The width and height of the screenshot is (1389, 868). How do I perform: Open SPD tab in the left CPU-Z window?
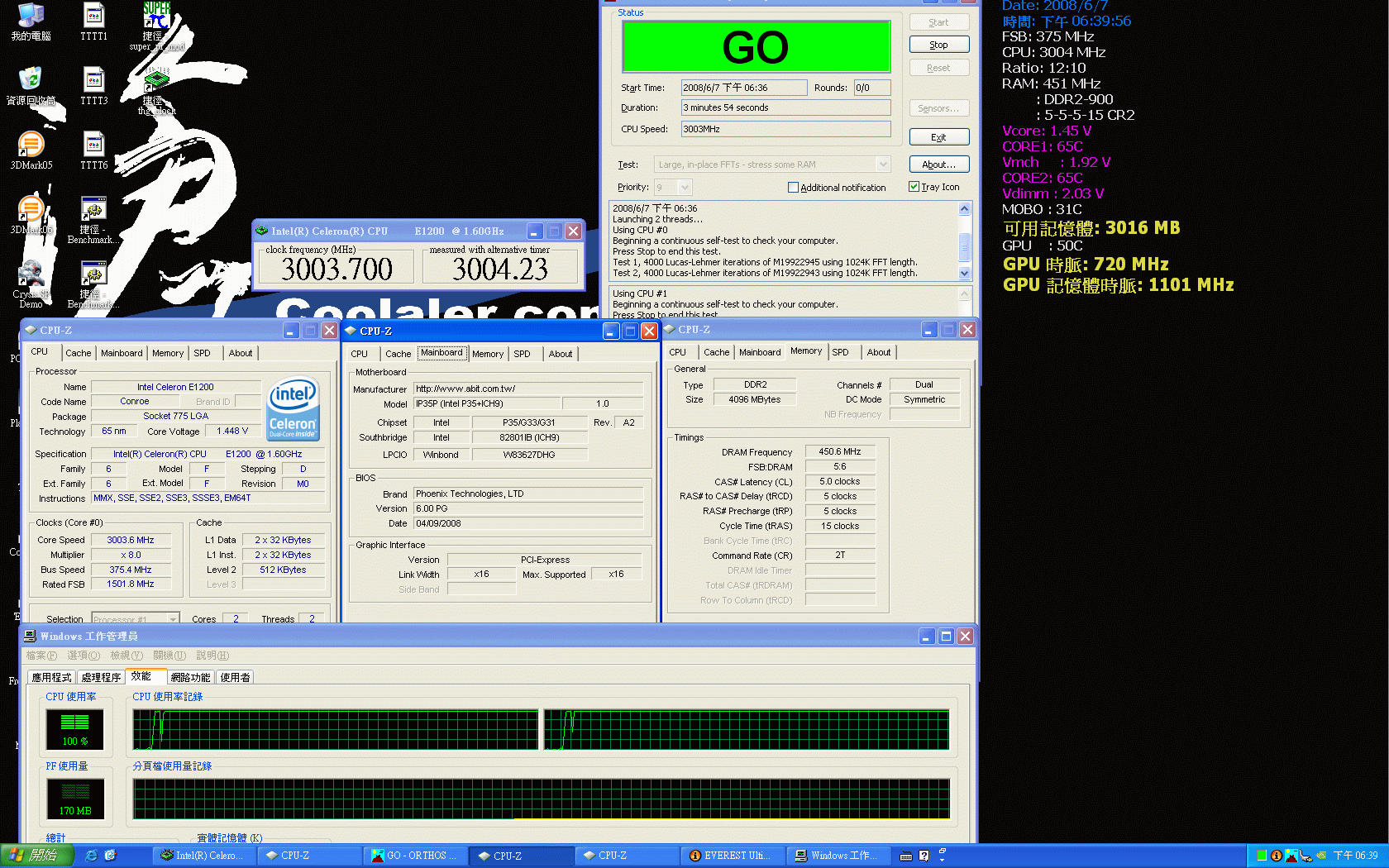point(203,353)
